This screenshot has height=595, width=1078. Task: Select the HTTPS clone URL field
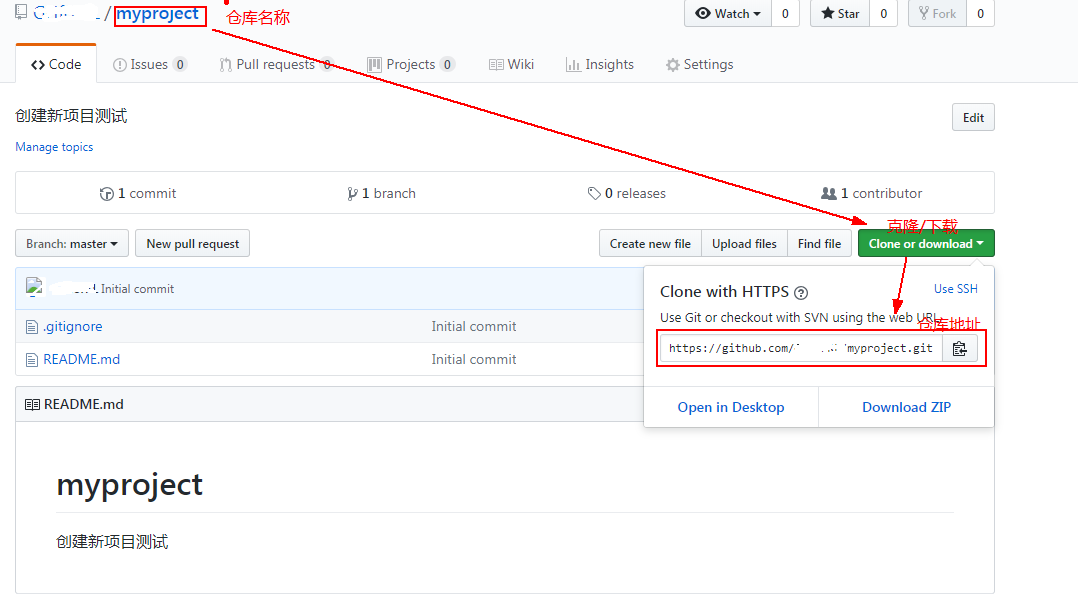pyautogui.click(x=801, y=349)
